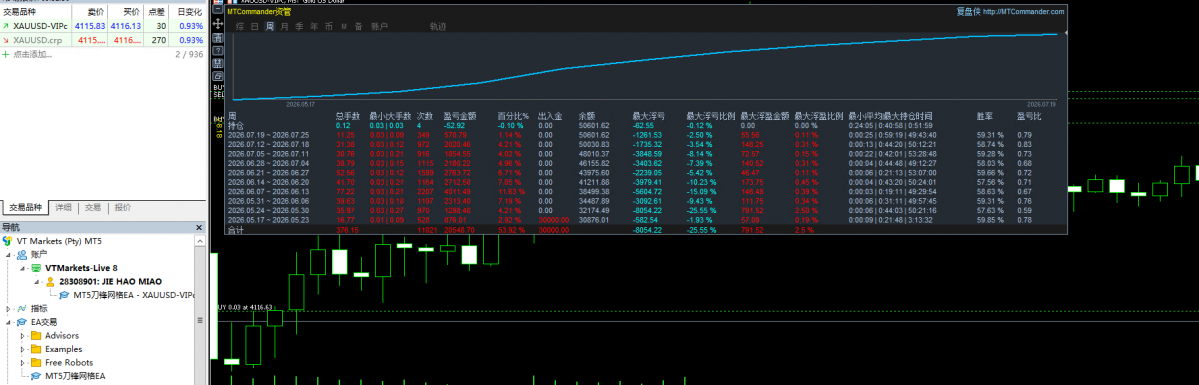Click the MT5刀锋网格EA expert advisor icon
Screen dimensions: 1199x385
click(x=36, y=376)
